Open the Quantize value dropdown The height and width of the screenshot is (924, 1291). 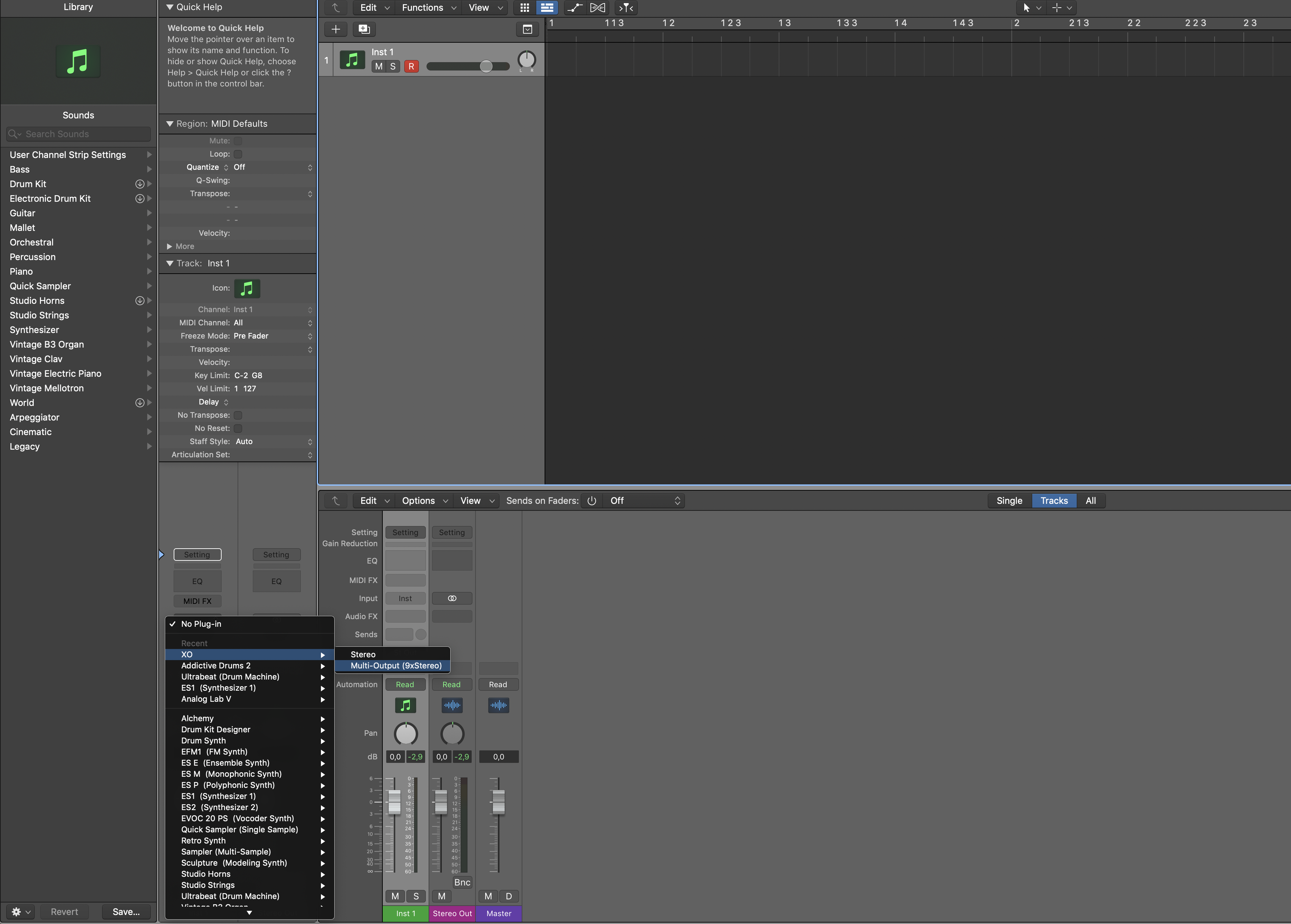[x=273, y=167]
